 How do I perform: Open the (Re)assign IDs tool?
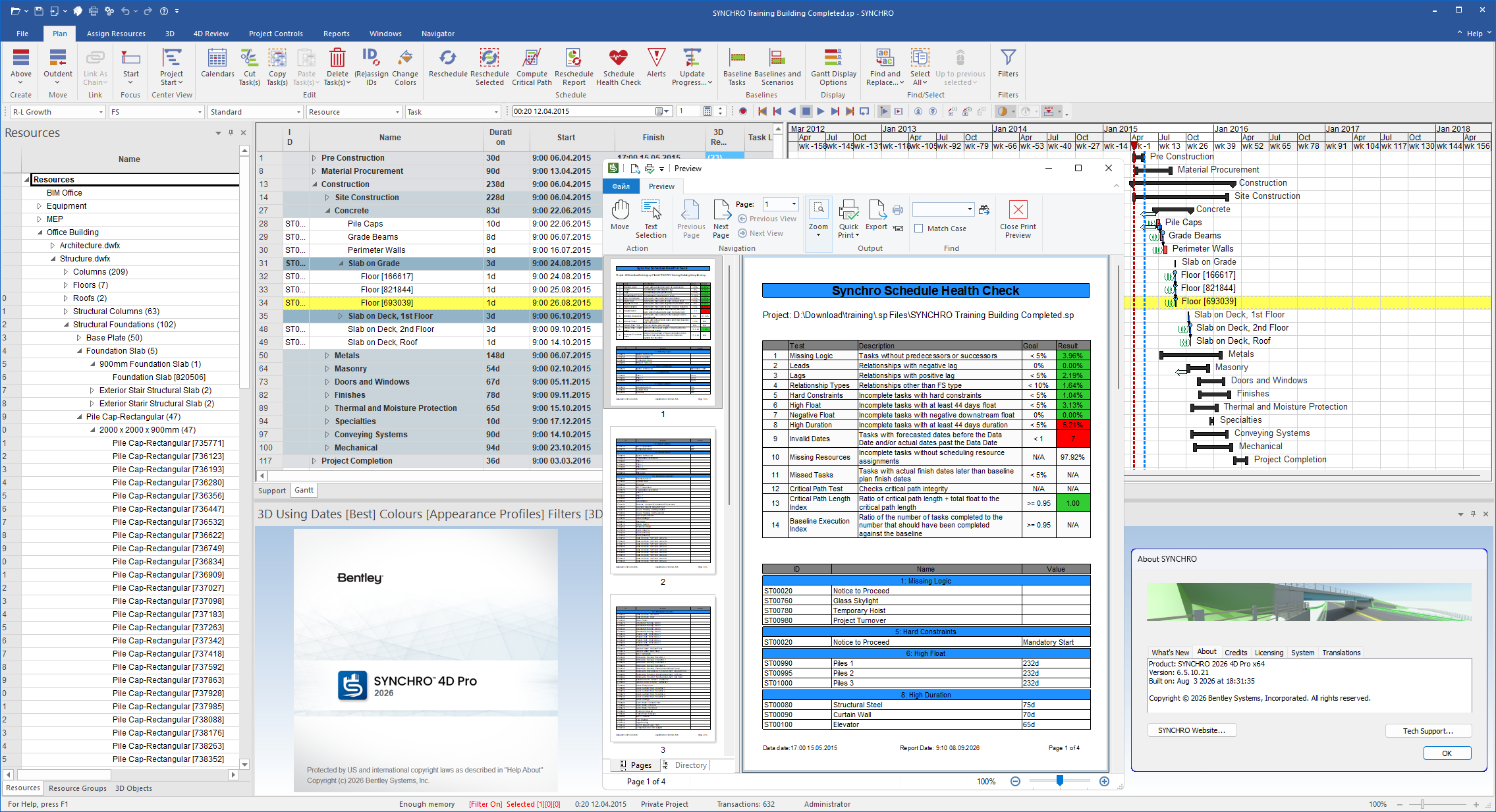coord(371,67)
